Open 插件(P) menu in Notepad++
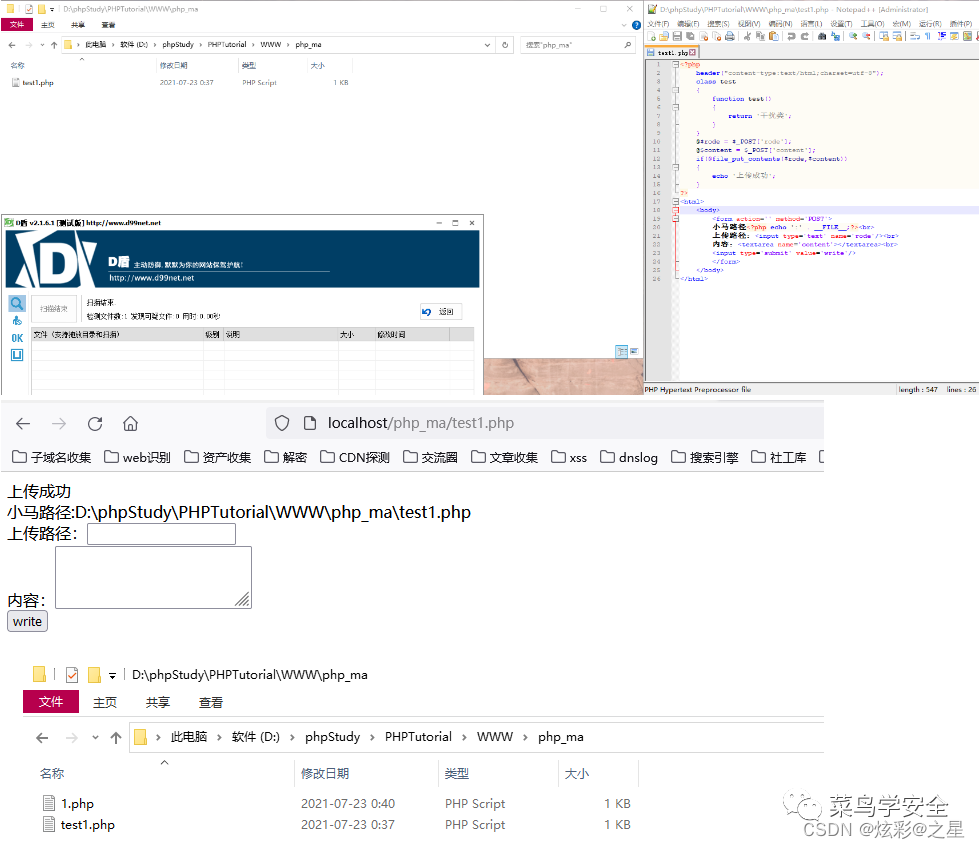 [x=961, y=24]
